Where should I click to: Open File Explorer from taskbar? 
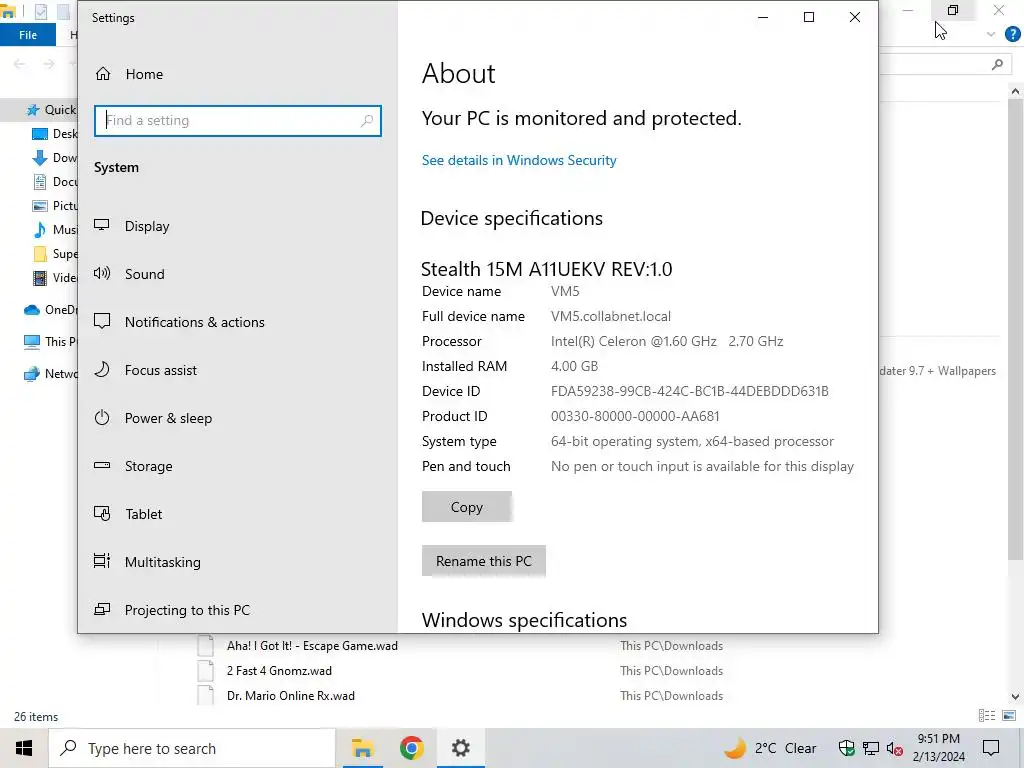click(x=362, y=748)
